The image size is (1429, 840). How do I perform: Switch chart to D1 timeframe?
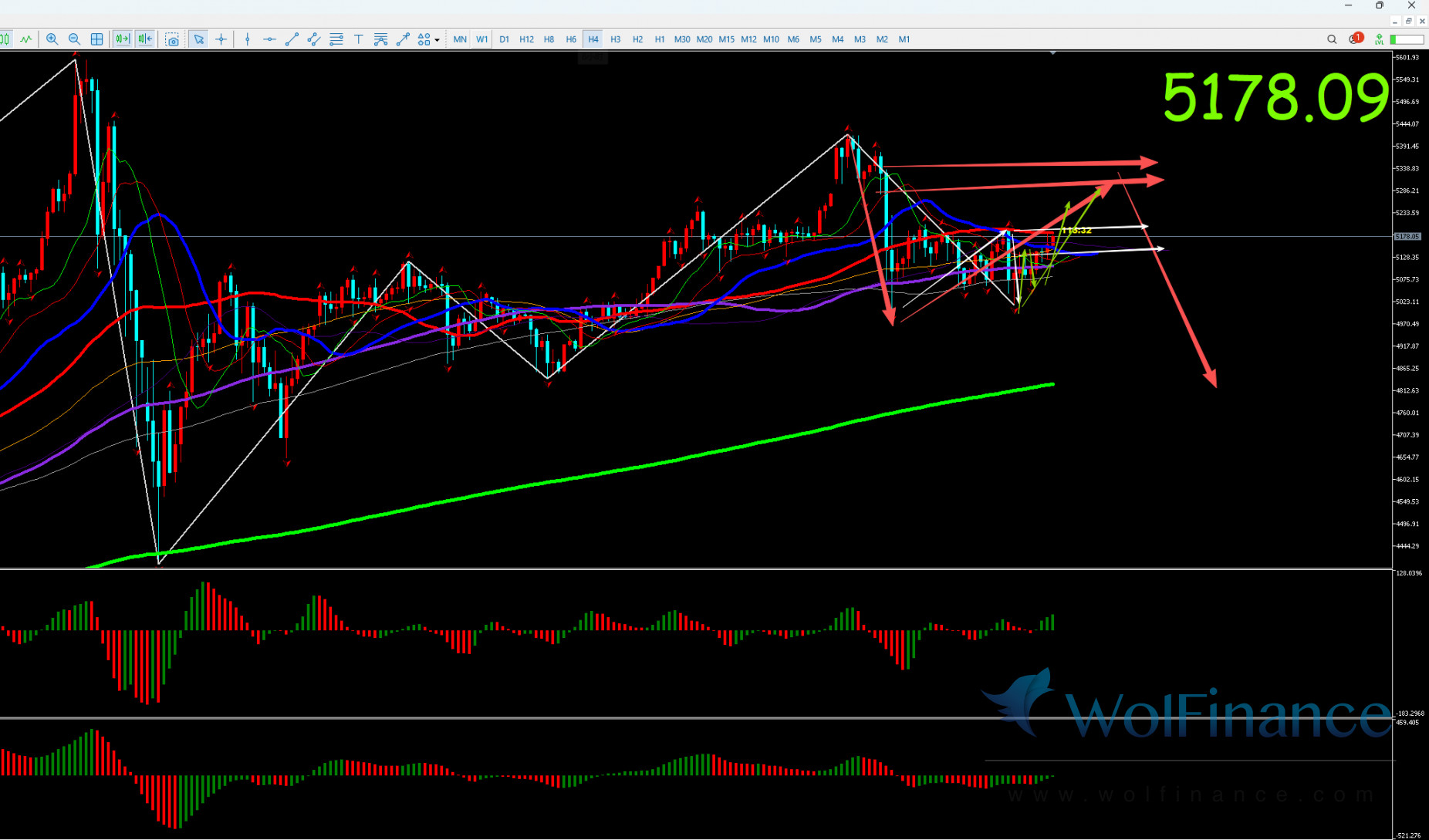coord(504,39)
